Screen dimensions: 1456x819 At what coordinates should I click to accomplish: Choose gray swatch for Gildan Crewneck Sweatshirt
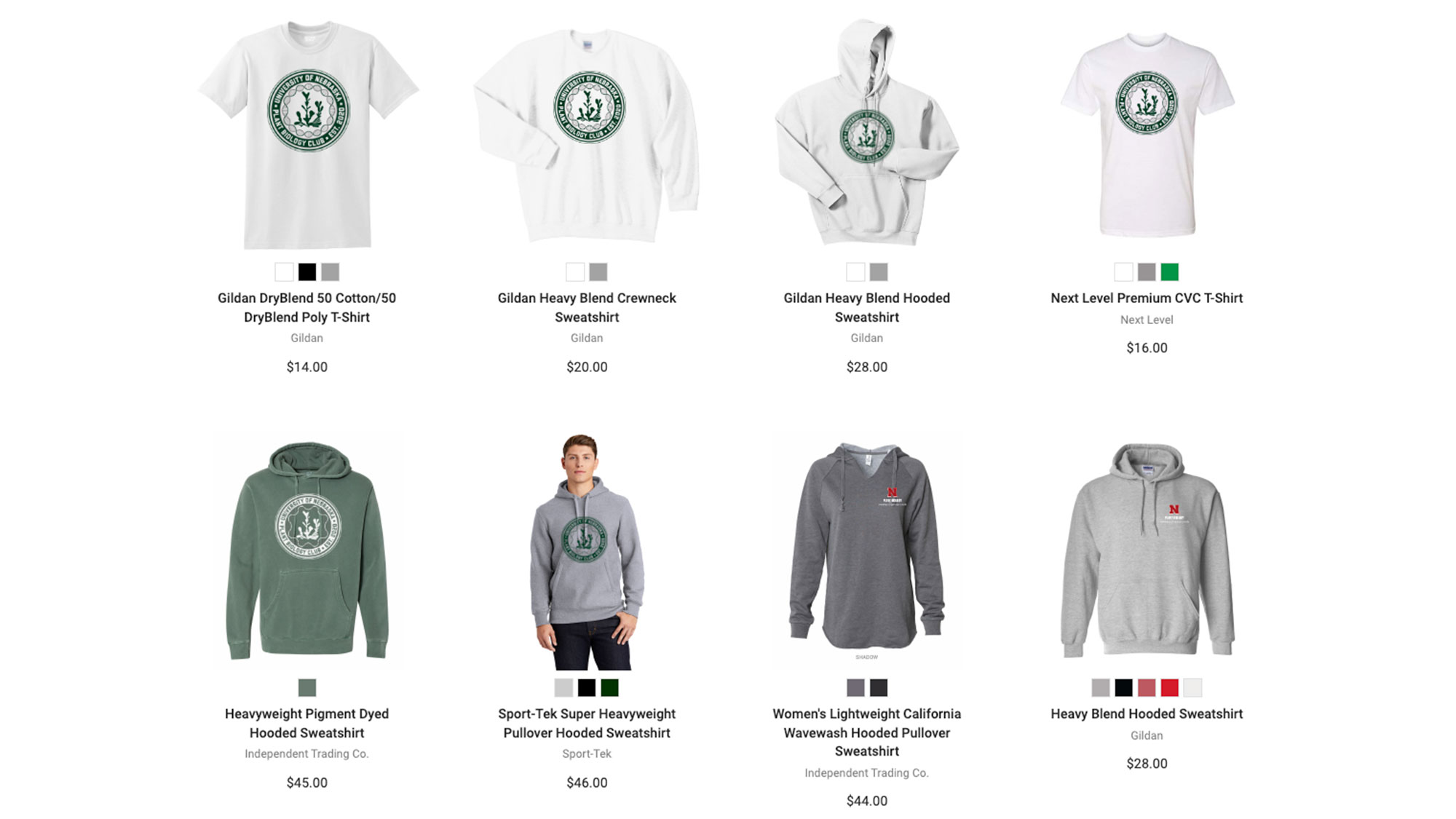tap(598, 272)
